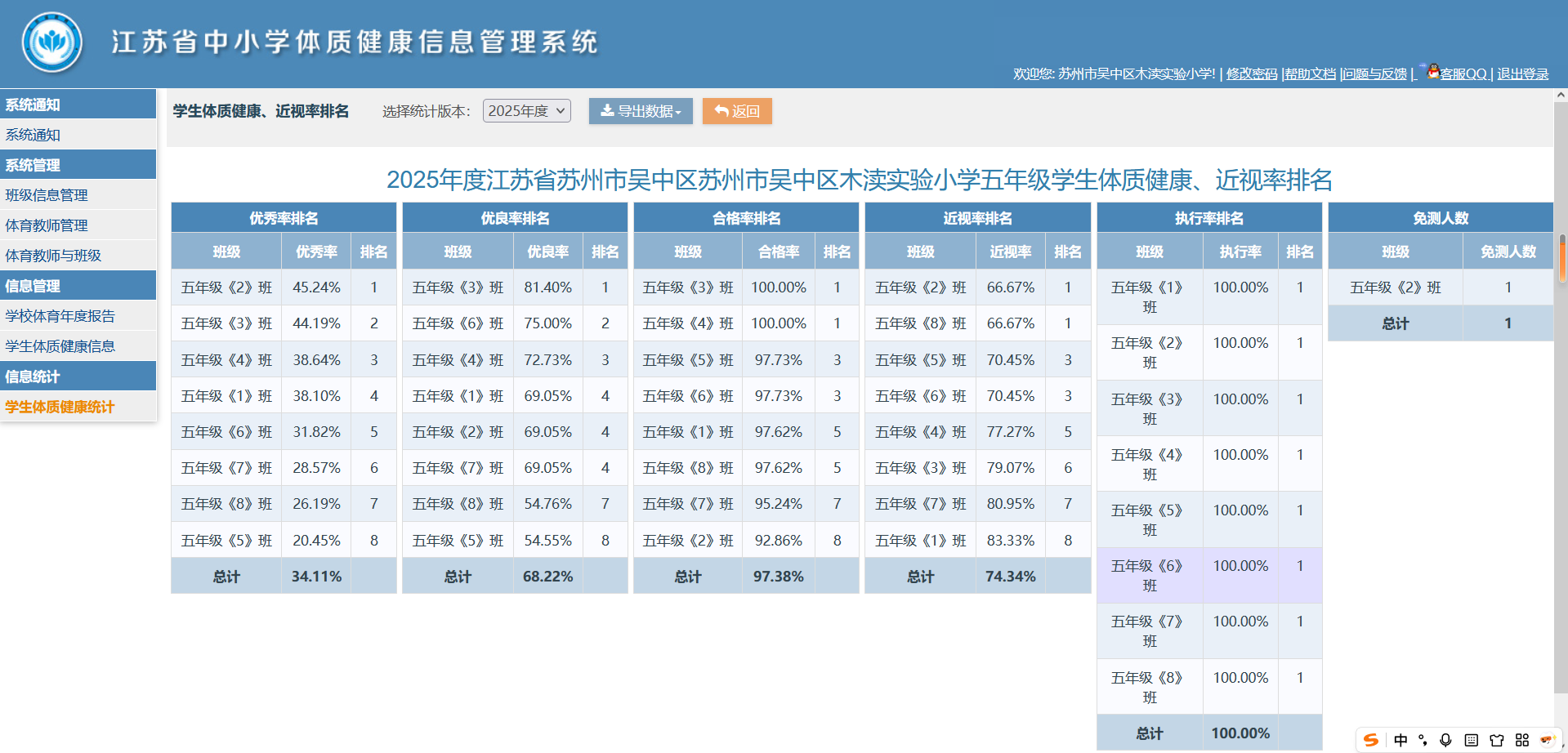Image resolution: width=1568 pixels, height=753 pixels.
Task: Click the Sogou AI assistant avatar icon
Action: coord(1547,740)
